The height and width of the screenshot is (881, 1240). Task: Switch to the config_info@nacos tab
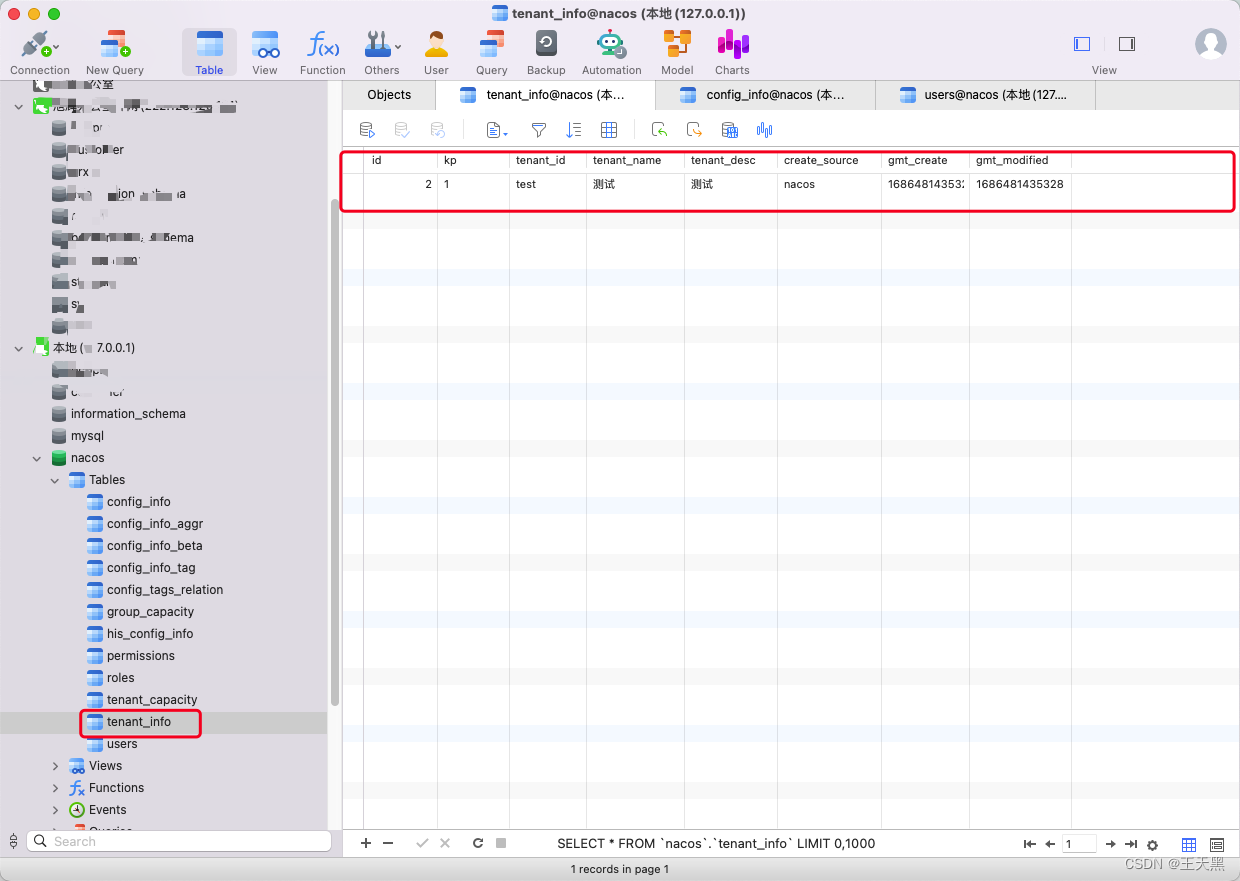[x=765, y=95]
